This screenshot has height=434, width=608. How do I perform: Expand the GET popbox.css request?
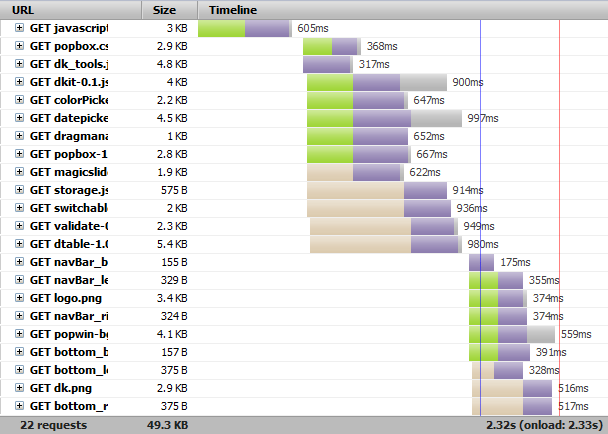point(19,46)
